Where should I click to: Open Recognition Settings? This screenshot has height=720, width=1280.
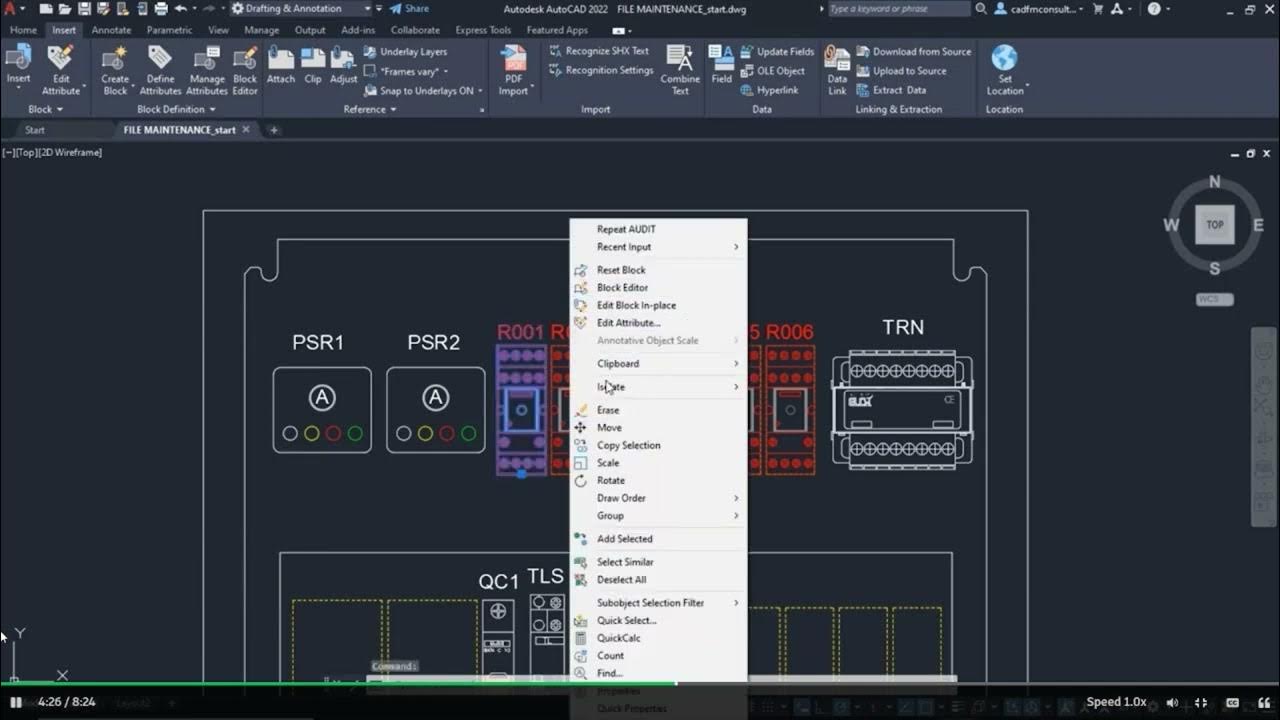[x=601, y=71]
